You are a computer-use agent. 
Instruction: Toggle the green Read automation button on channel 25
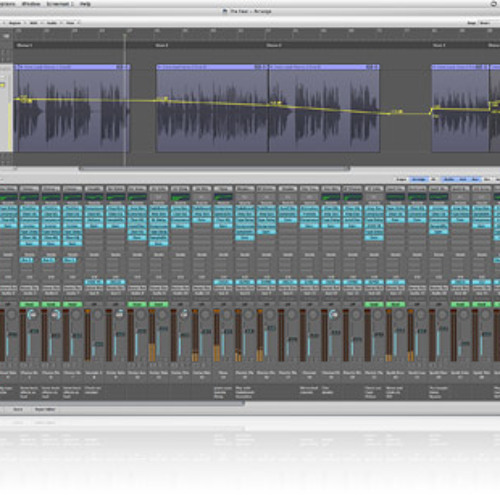(x=460, y=304)
